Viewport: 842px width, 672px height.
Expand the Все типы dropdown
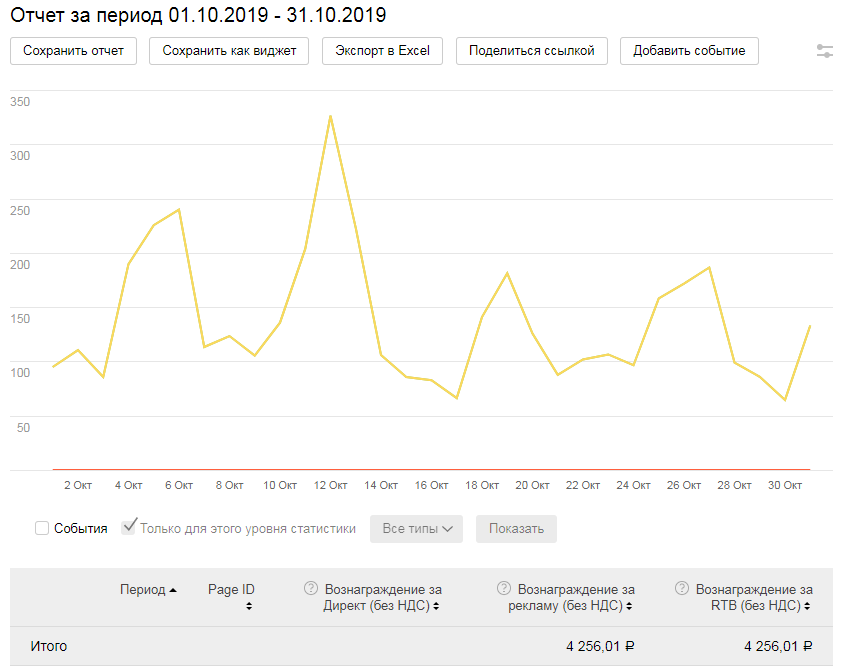(x=416, y=529)
